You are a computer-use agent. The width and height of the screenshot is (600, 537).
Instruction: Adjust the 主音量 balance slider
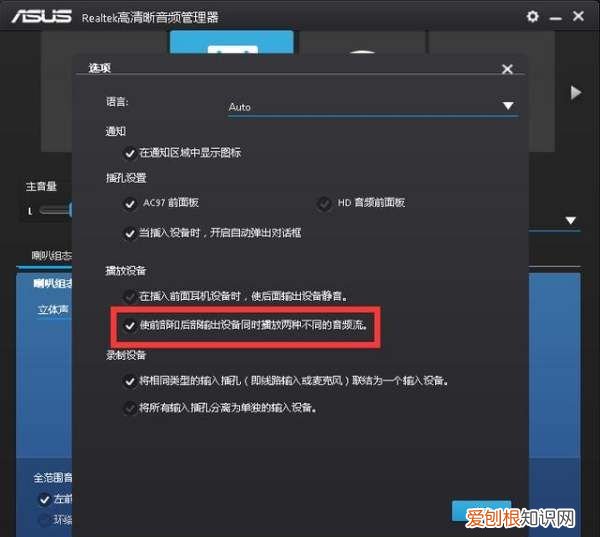(55, 210)
